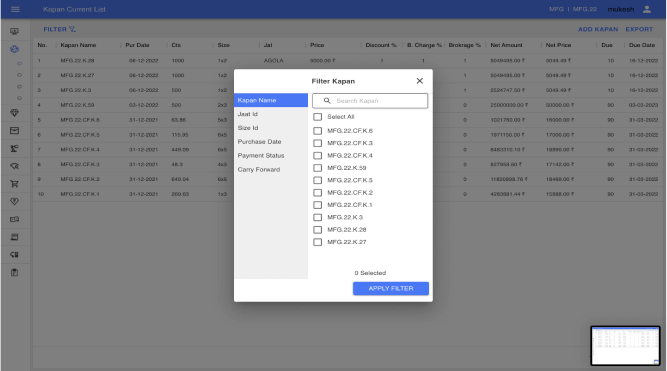The height and width of the screenshot is (371, 667).
Task: Click the 0 Selected counter text
Action: click(x=370, y=273)
